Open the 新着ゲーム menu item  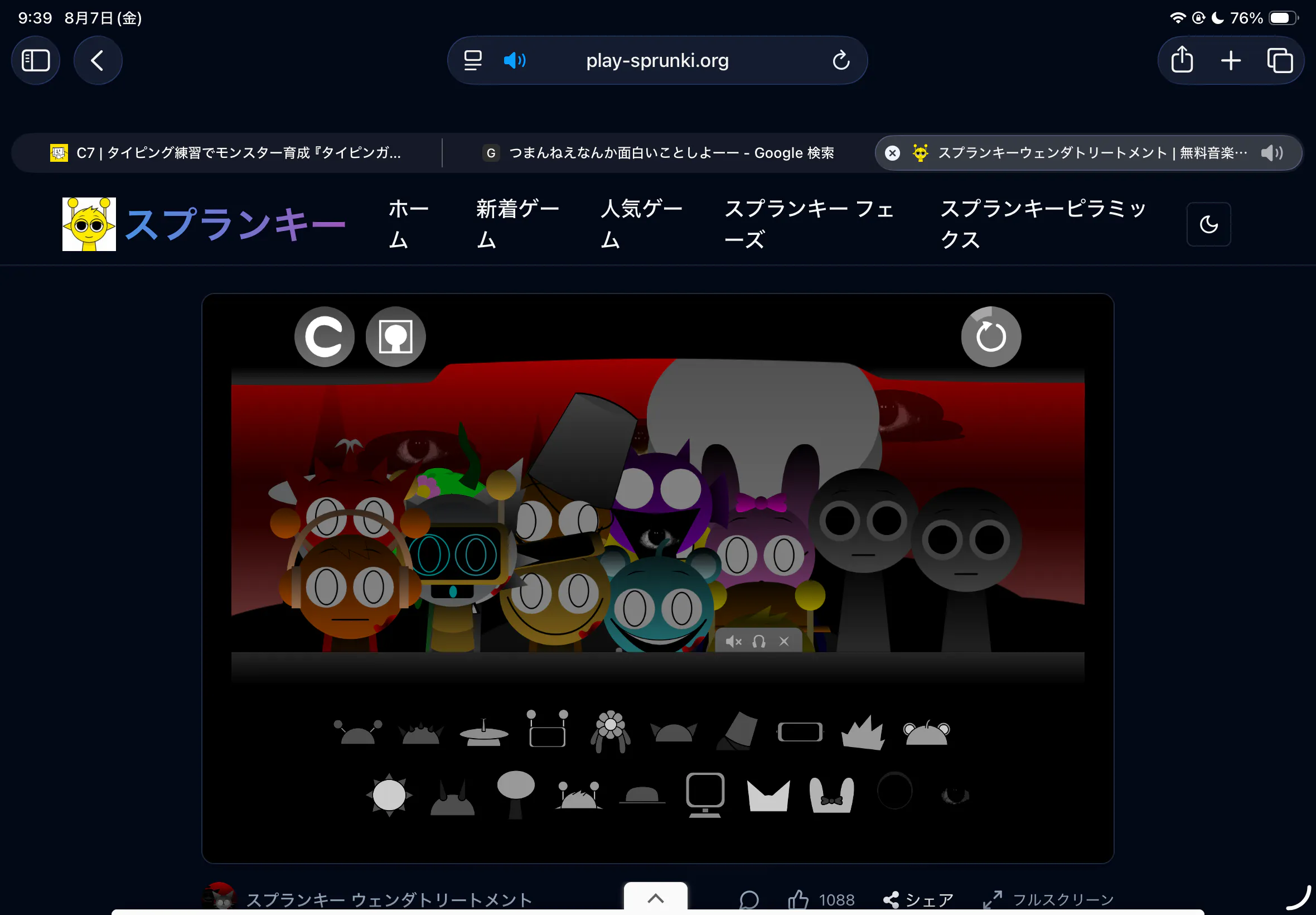[x=518, y=224]
